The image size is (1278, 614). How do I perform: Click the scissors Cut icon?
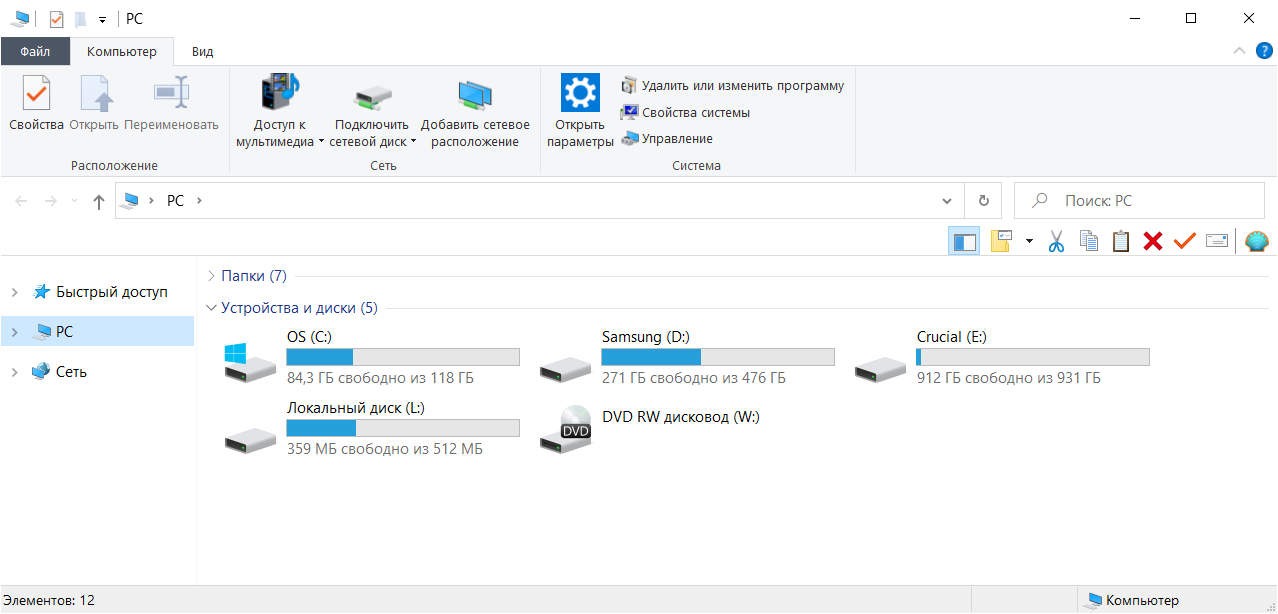pyautogui.click(x=1056, y=241)
